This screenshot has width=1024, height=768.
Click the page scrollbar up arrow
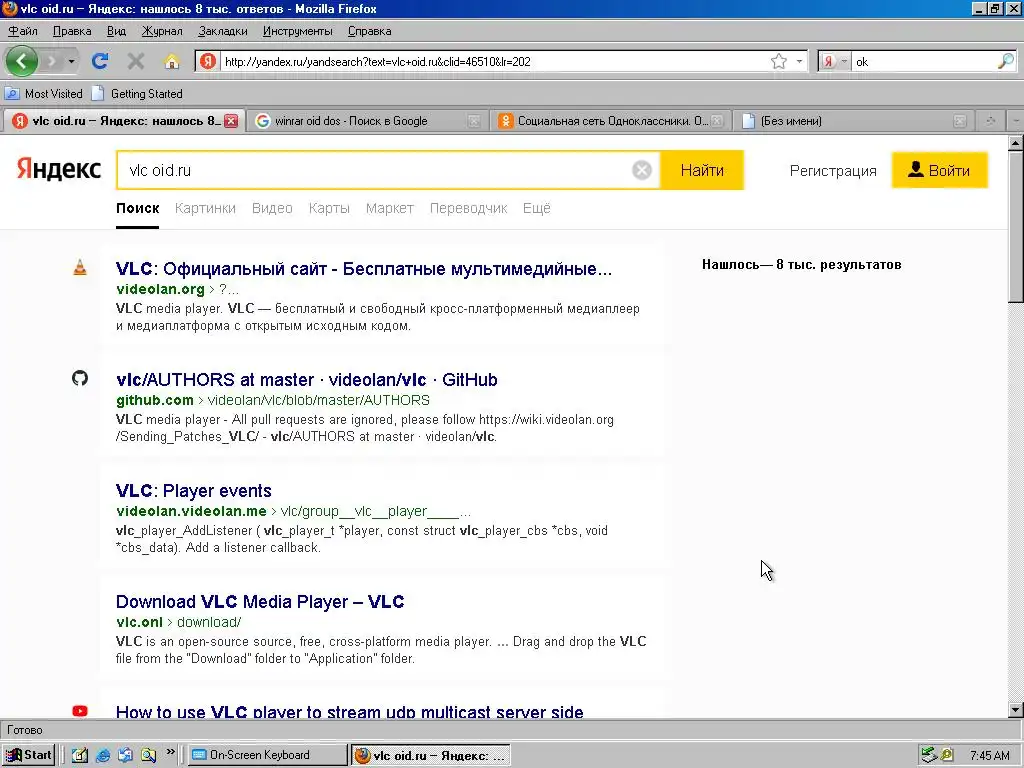[1016, 142]
